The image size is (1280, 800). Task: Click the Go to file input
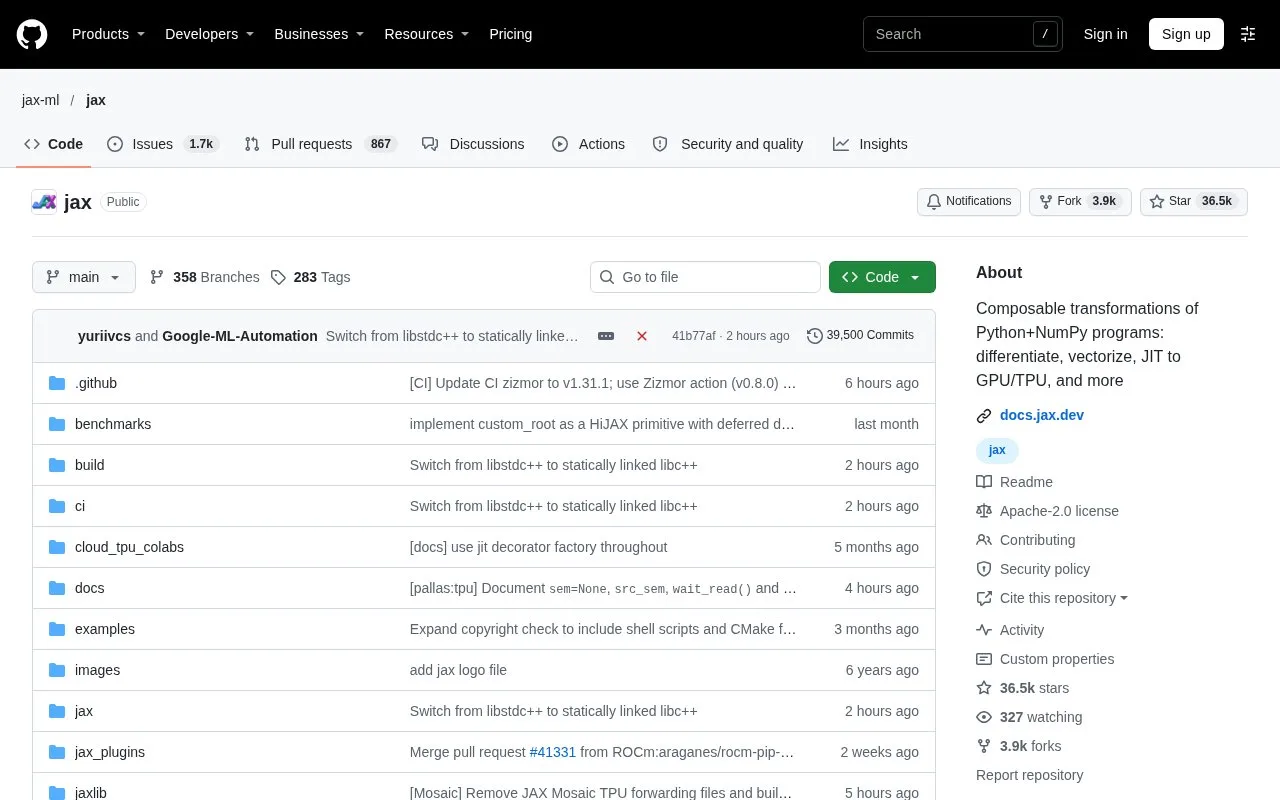[x=705, y=277]
